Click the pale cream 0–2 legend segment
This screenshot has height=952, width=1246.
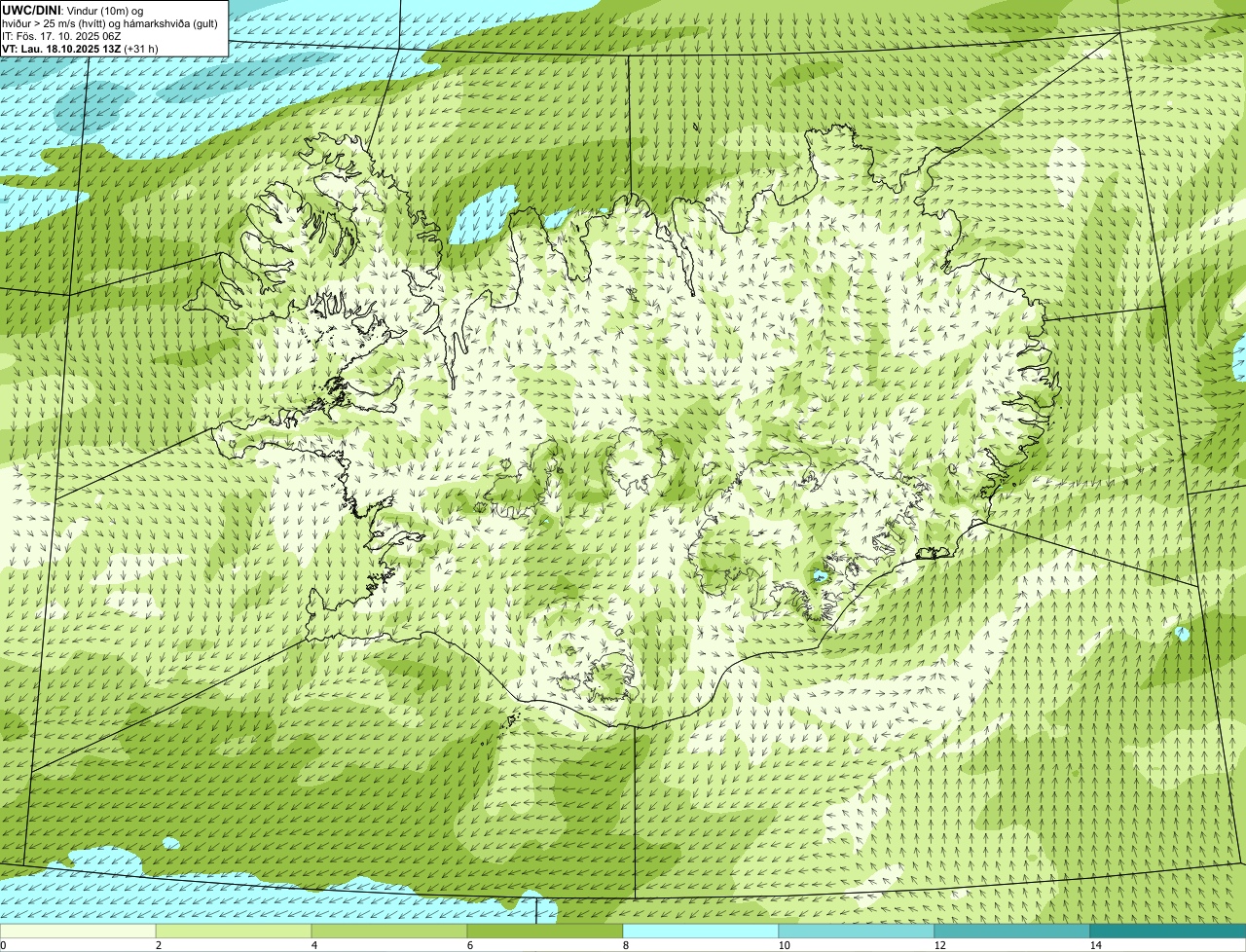pyautogui.click(x=78, y=931)
